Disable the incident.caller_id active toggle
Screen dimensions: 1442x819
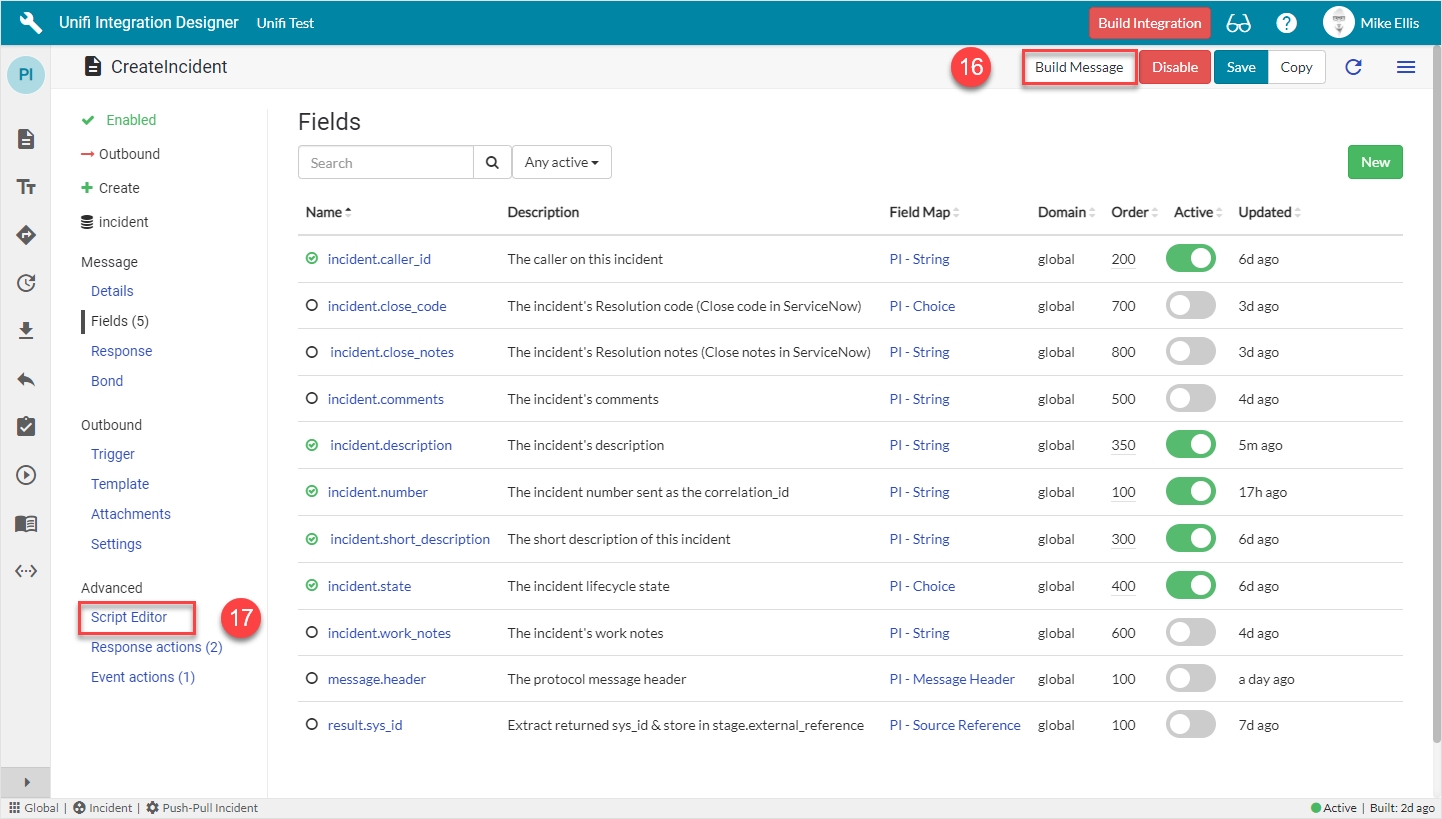pos(1190,259)
